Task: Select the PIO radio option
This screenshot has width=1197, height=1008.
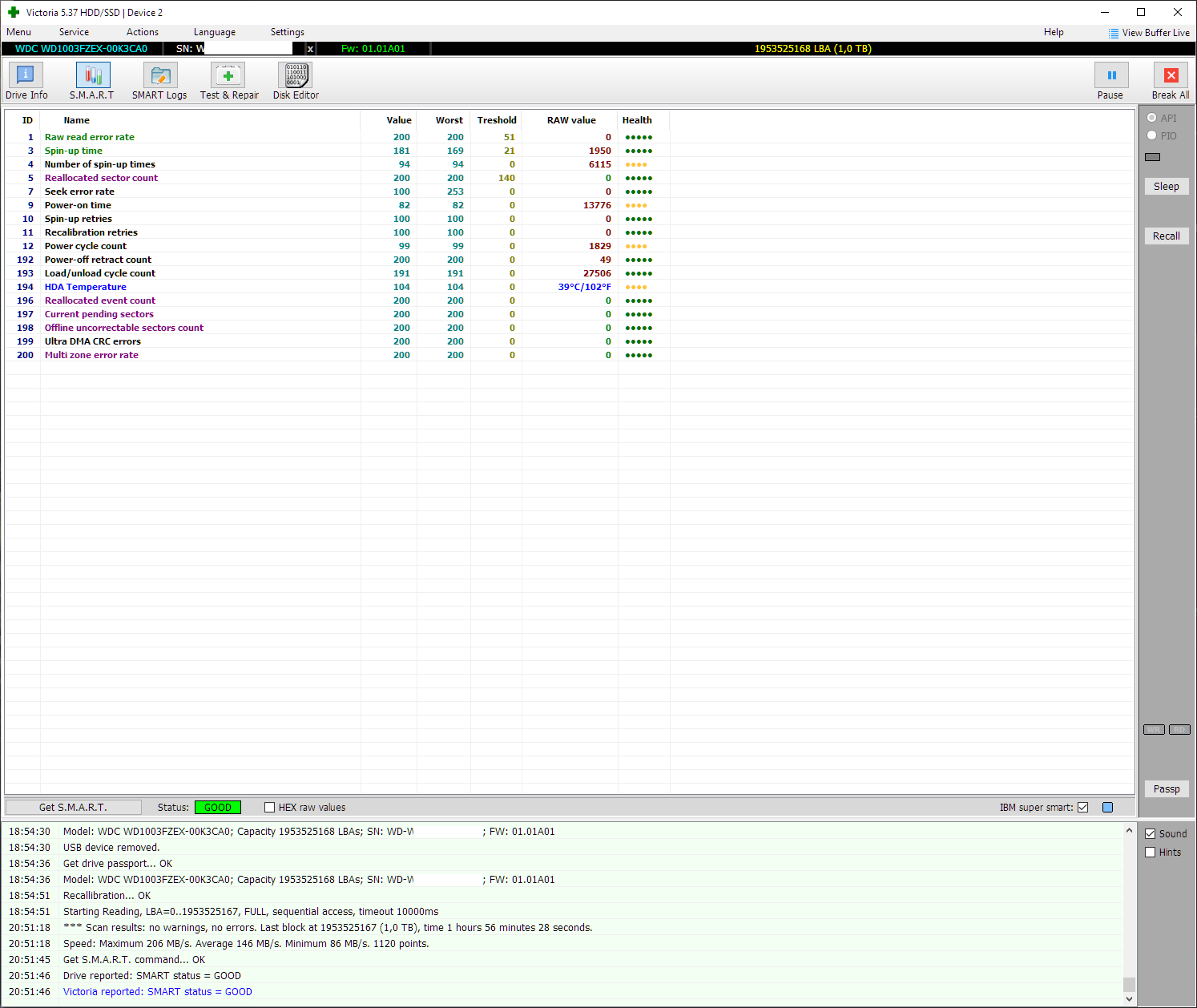Action: tap(1151, 135)
